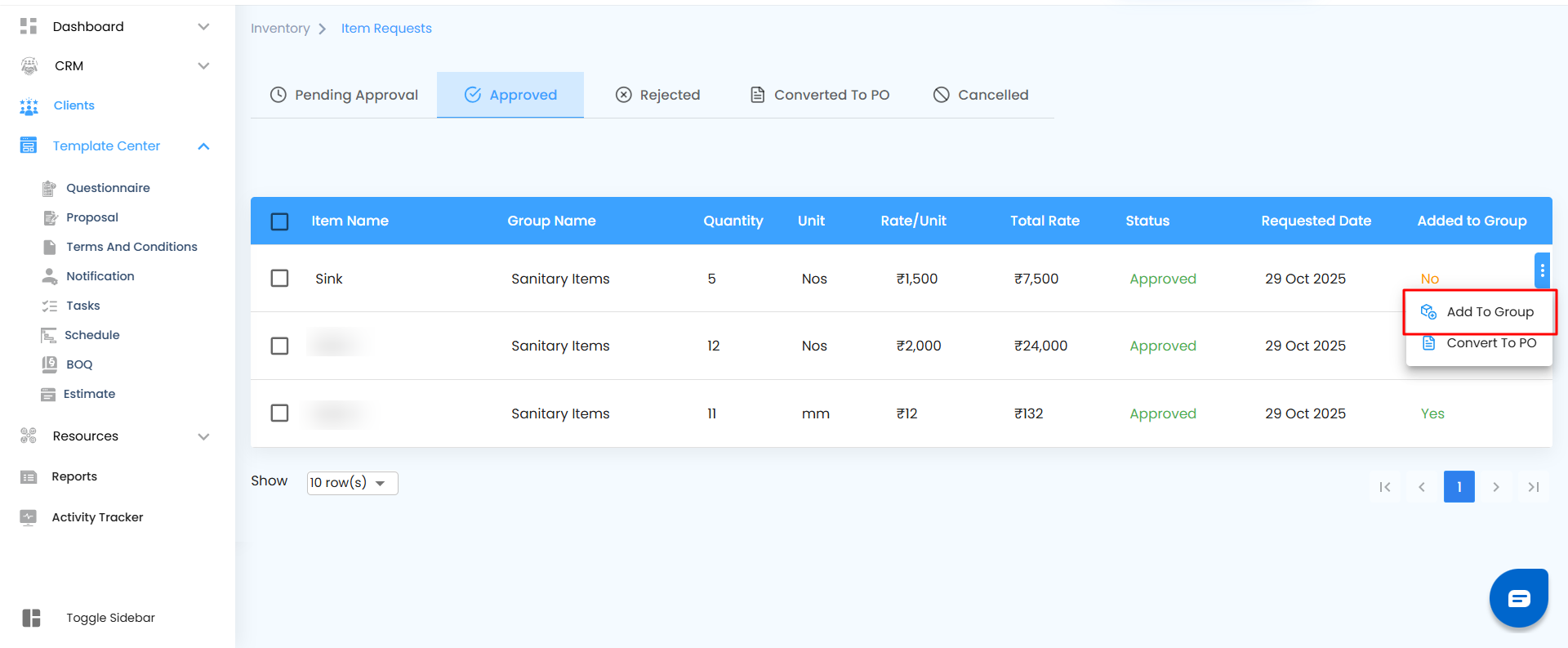
Task: Expand the CRM menu chevron
Action: [204, 66]
